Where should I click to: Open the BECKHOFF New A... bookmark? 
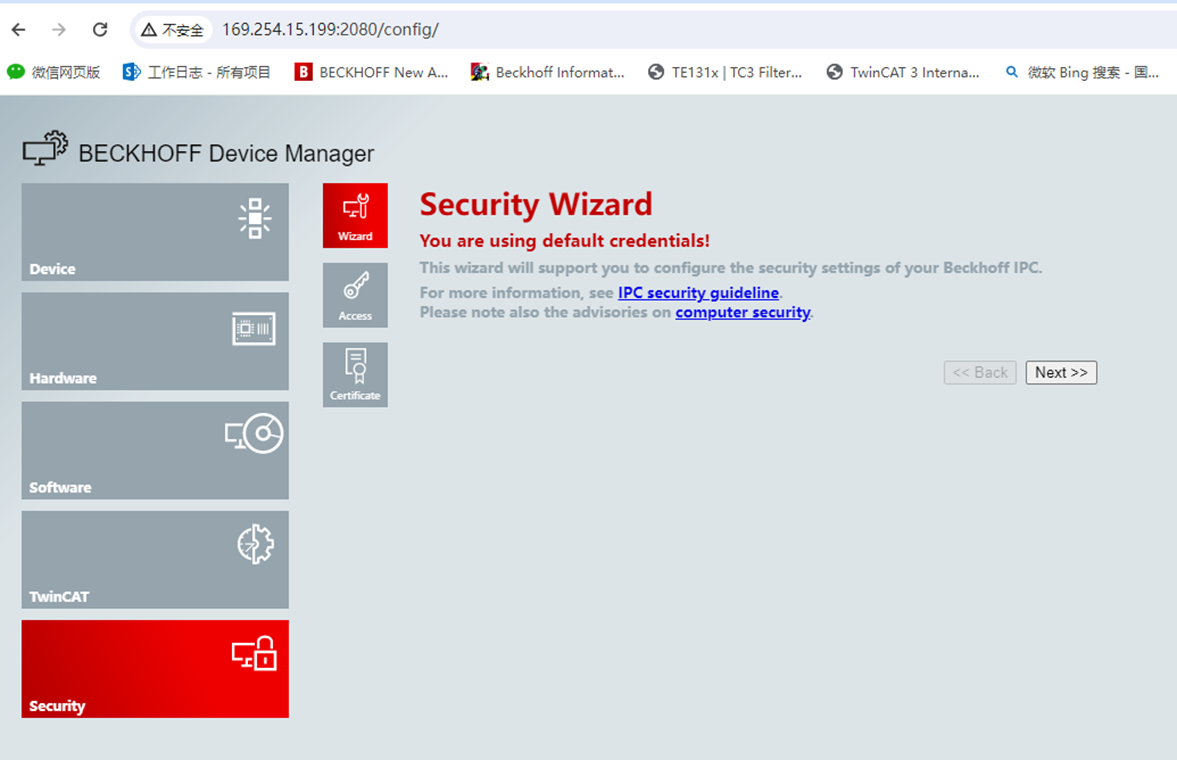(x=372, y=72)
